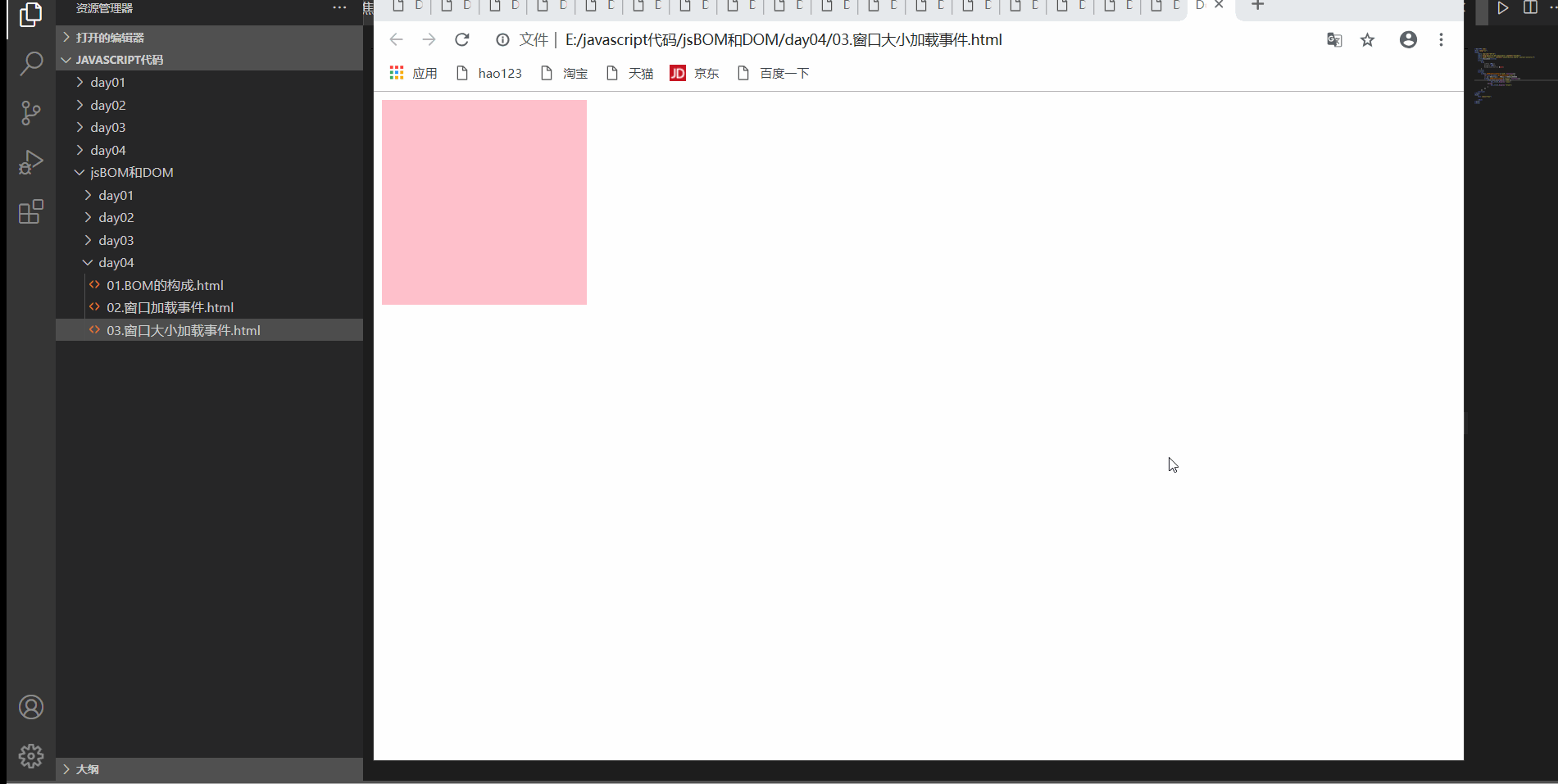Expand the top-level day04 folder
This screenshot has height=784, width=1558.
click(209, 150)
